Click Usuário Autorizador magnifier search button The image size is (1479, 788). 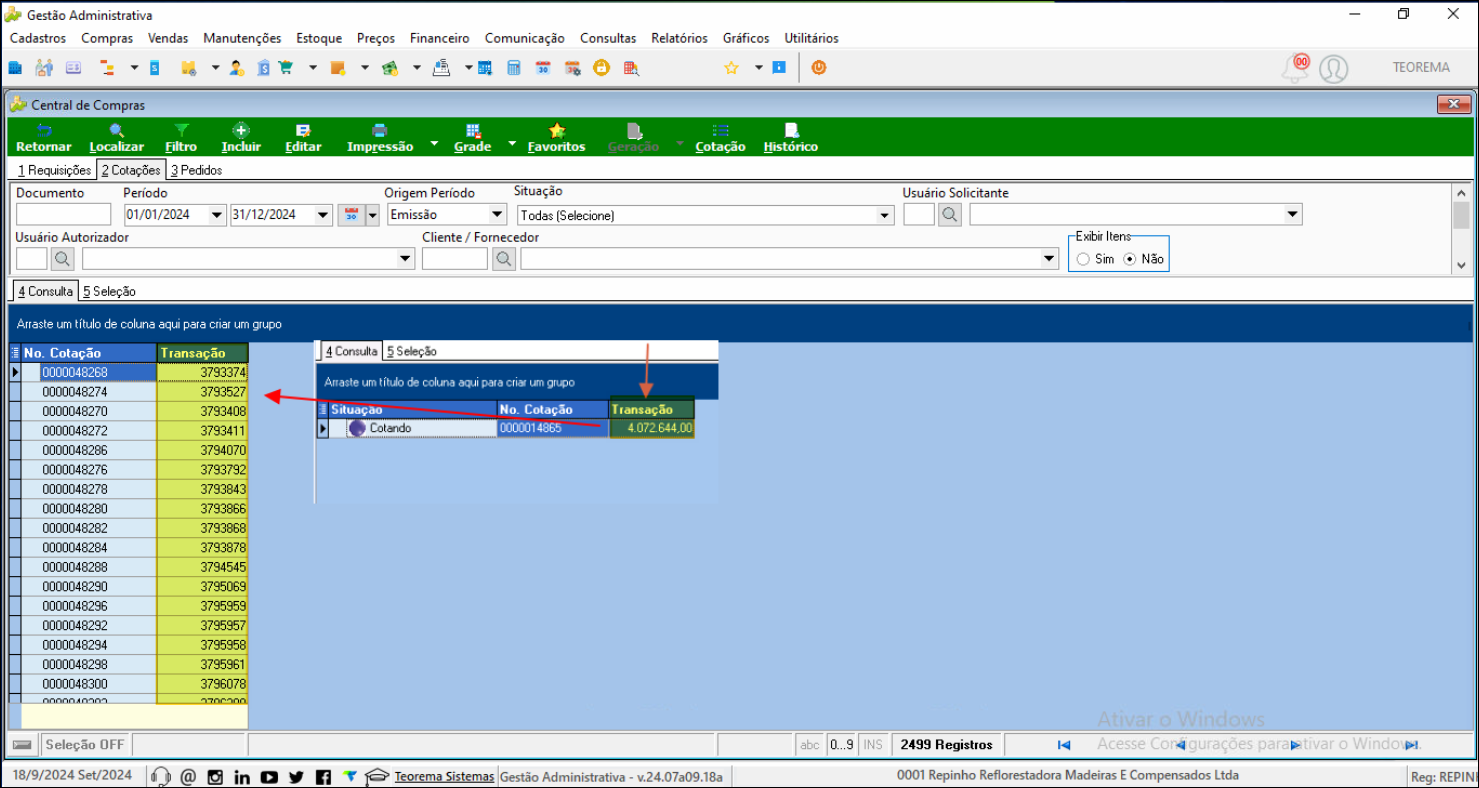tap(63, 259)
